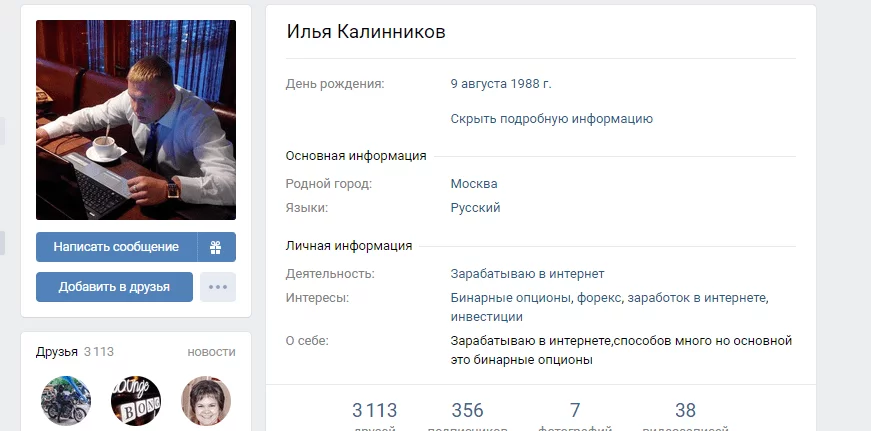
Task: Select the Русский language link
Action: tap(475, 208)
